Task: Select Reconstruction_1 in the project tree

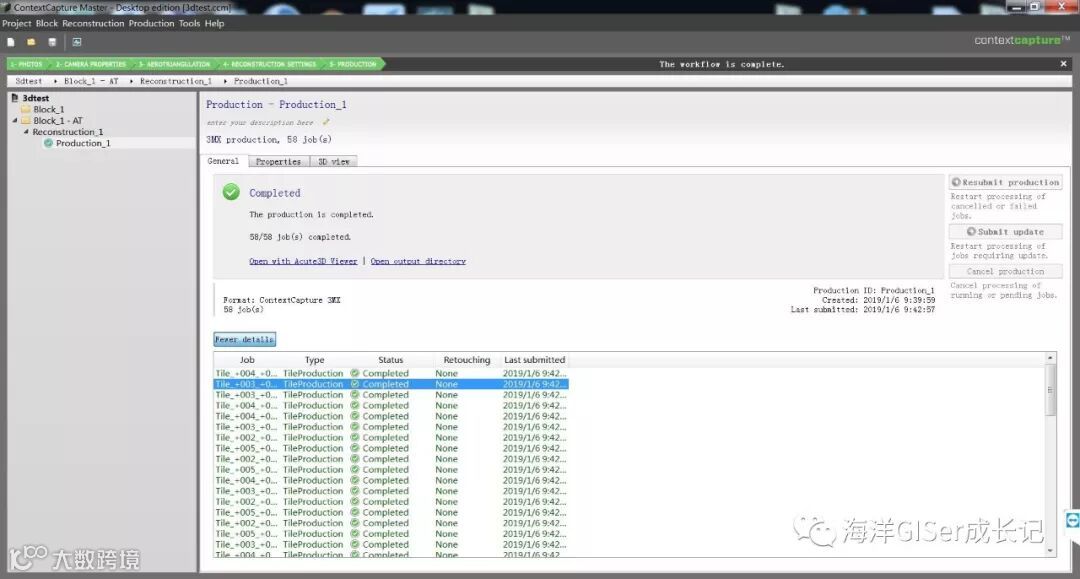Action: tap(68, 132)
